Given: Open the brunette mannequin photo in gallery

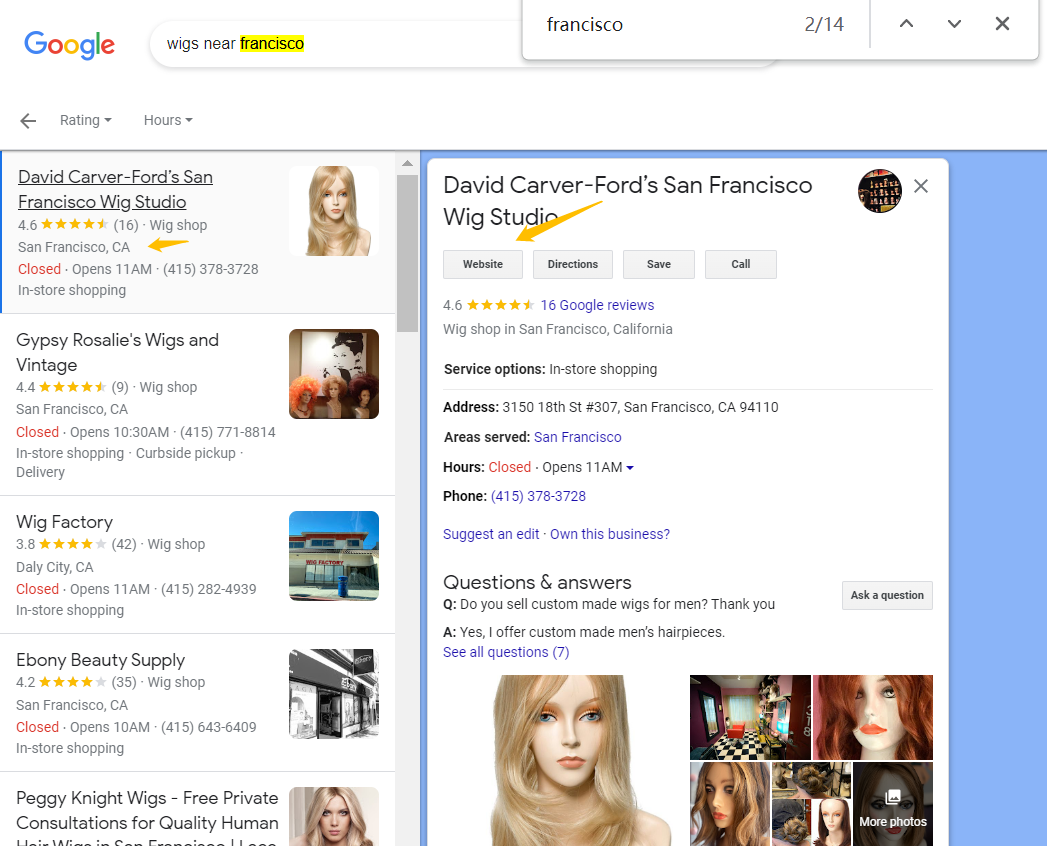Looking at the screenshot, I should (x=730, y=804).
